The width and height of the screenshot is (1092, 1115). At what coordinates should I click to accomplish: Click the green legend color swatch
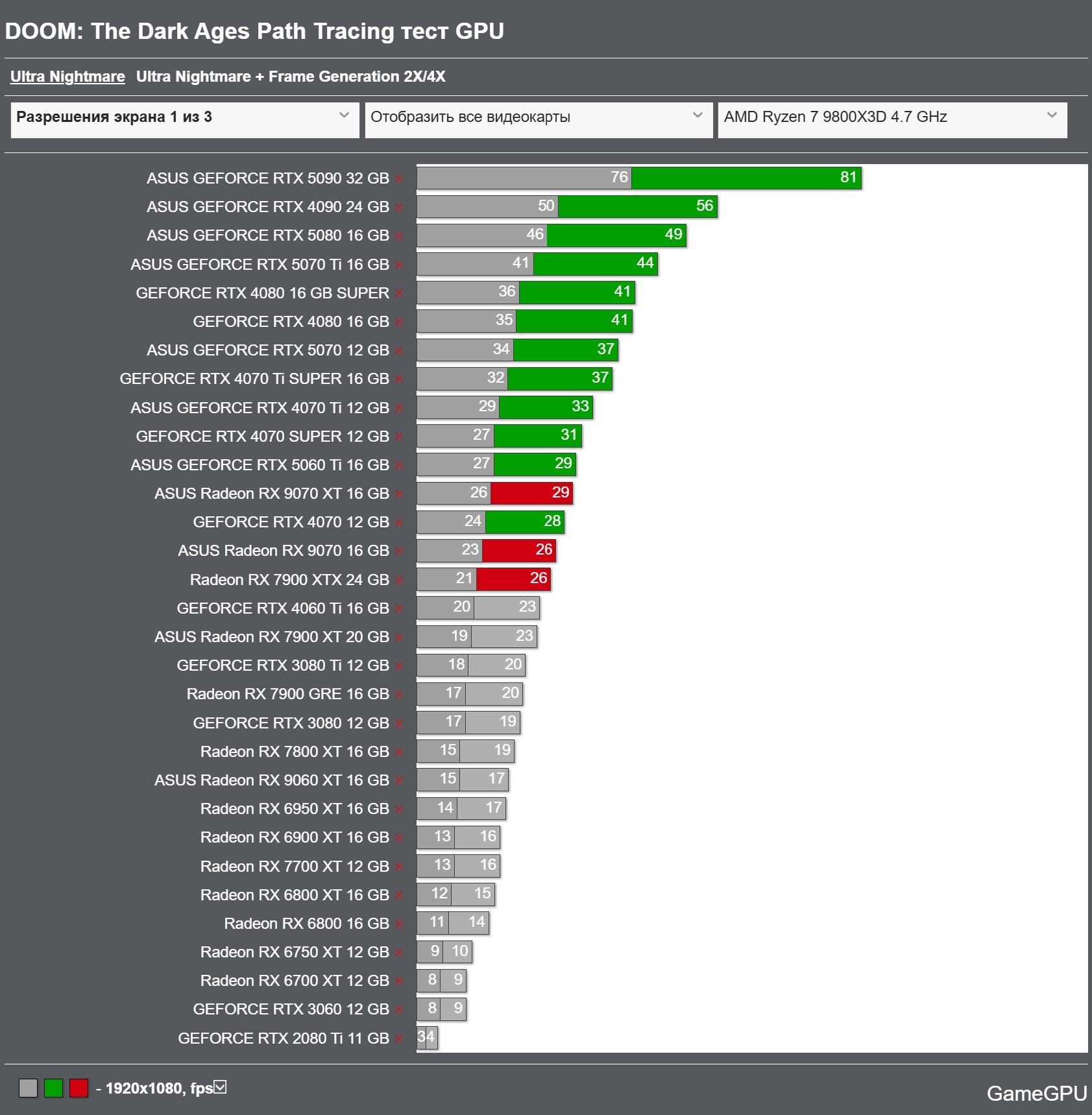(53, 1088)
